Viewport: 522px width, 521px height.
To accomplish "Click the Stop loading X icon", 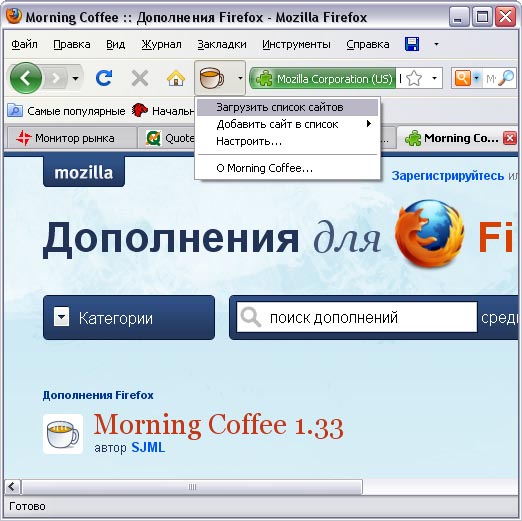I will click(x=140, y=79).
